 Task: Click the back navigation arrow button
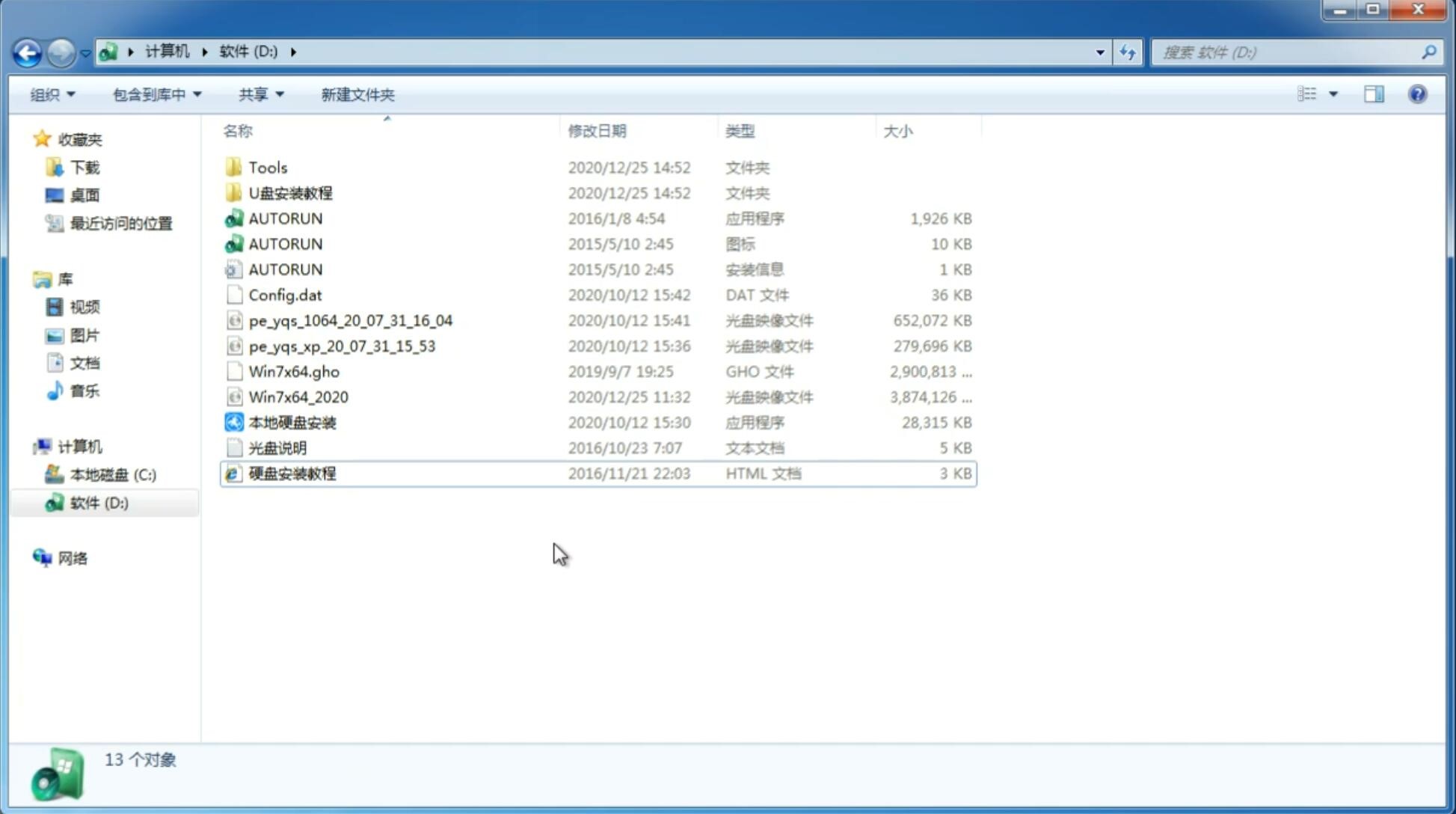click(x=27, y=51)
